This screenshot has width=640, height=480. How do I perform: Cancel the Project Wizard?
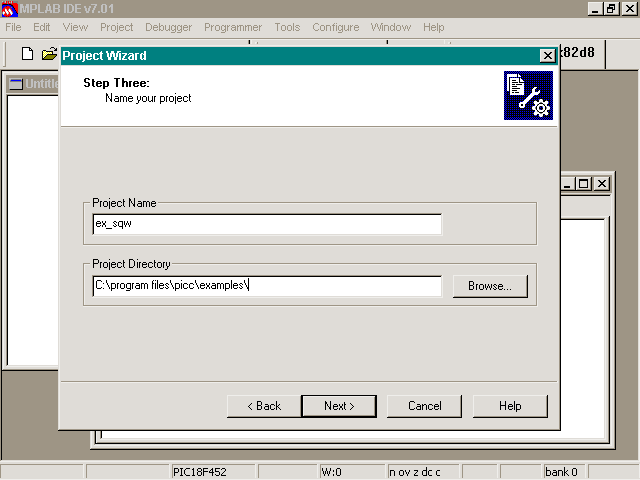tap(425, 406)
